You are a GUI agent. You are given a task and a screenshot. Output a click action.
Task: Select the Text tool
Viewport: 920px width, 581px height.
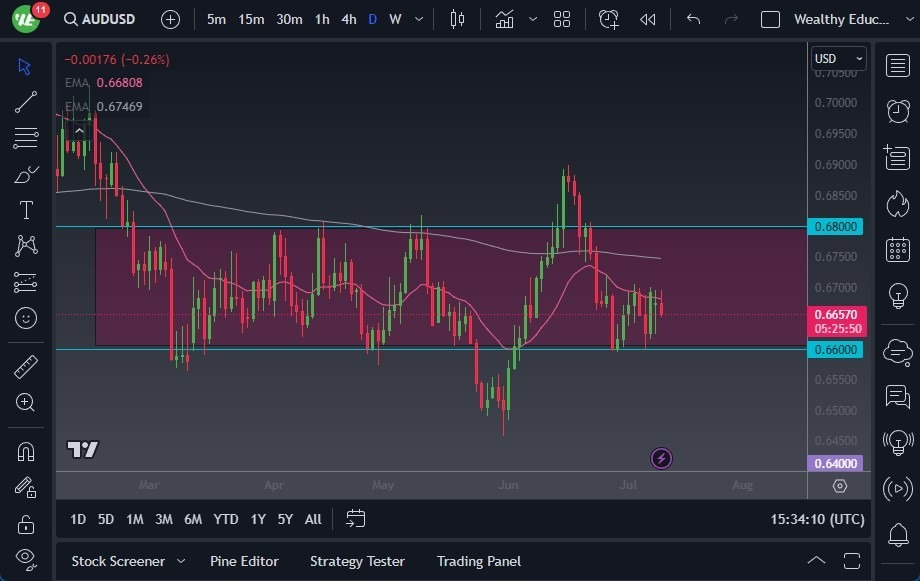pyautogui.click(x=26, y=209)
